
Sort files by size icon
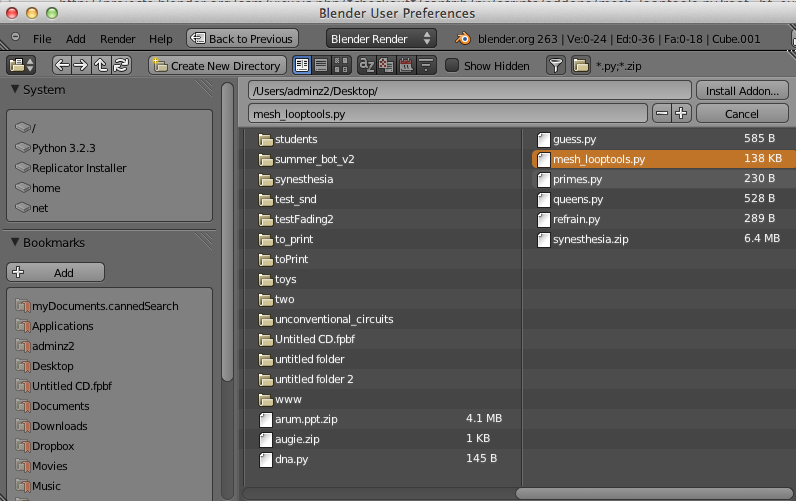click(426, 65)
